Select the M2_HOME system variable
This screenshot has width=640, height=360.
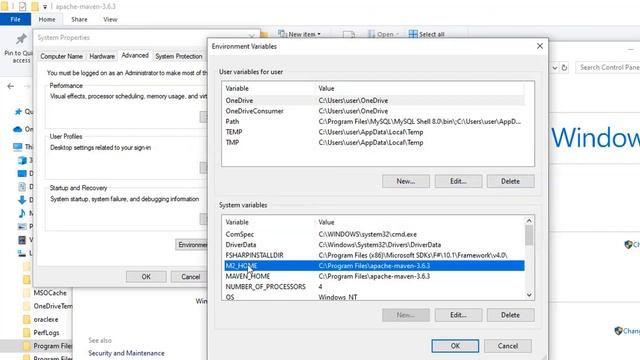(x=374, y=266)
